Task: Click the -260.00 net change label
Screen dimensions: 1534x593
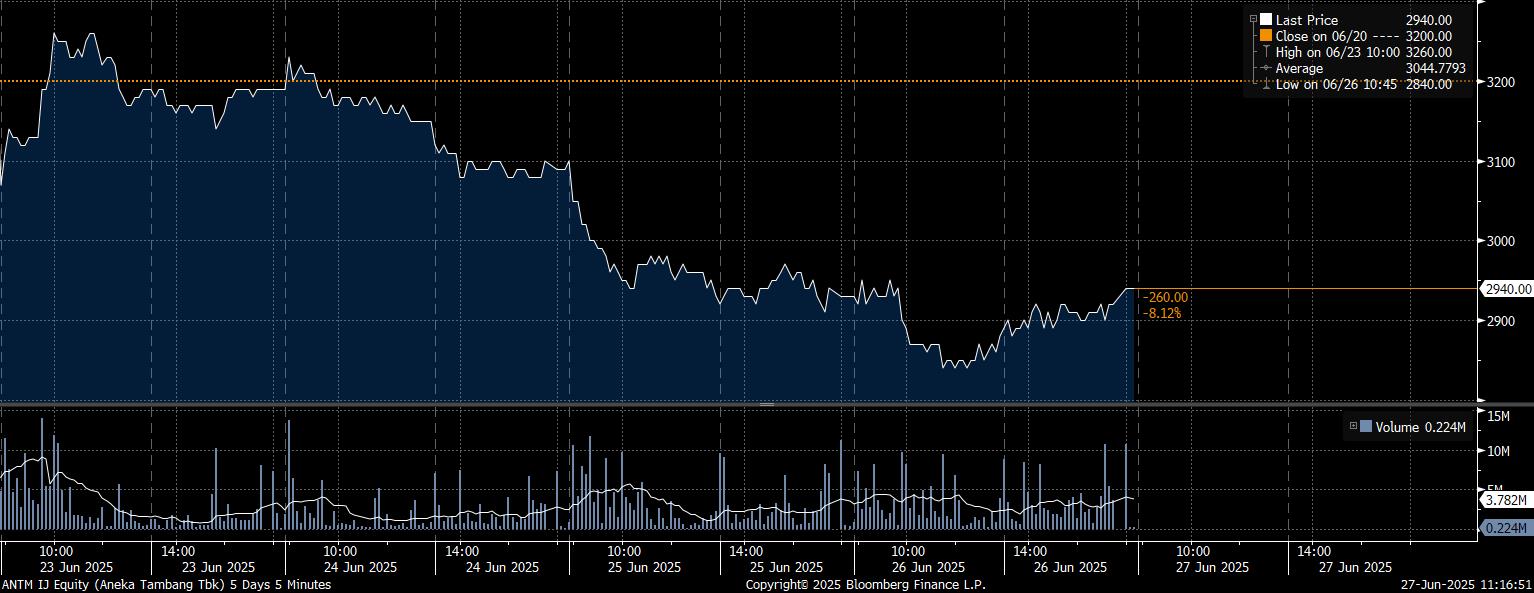Action: coord(1166,297)
